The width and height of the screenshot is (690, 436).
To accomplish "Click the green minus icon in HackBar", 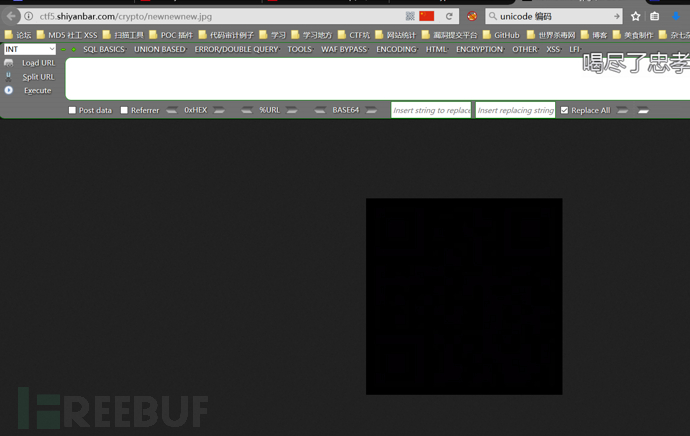I will point(64,49).
